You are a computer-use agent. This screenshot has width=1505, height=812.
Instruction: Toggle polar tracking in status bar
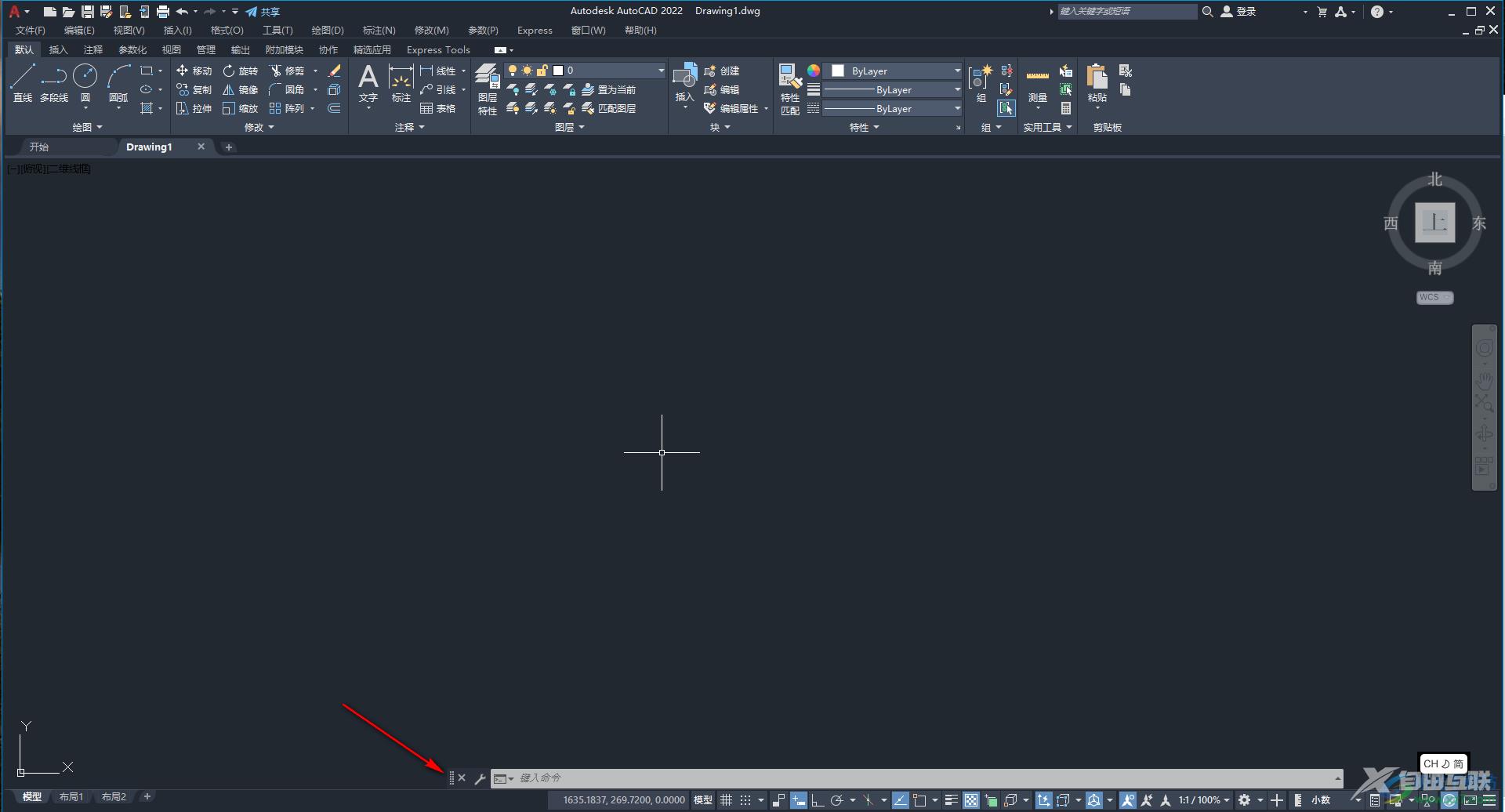pos(836,800)
